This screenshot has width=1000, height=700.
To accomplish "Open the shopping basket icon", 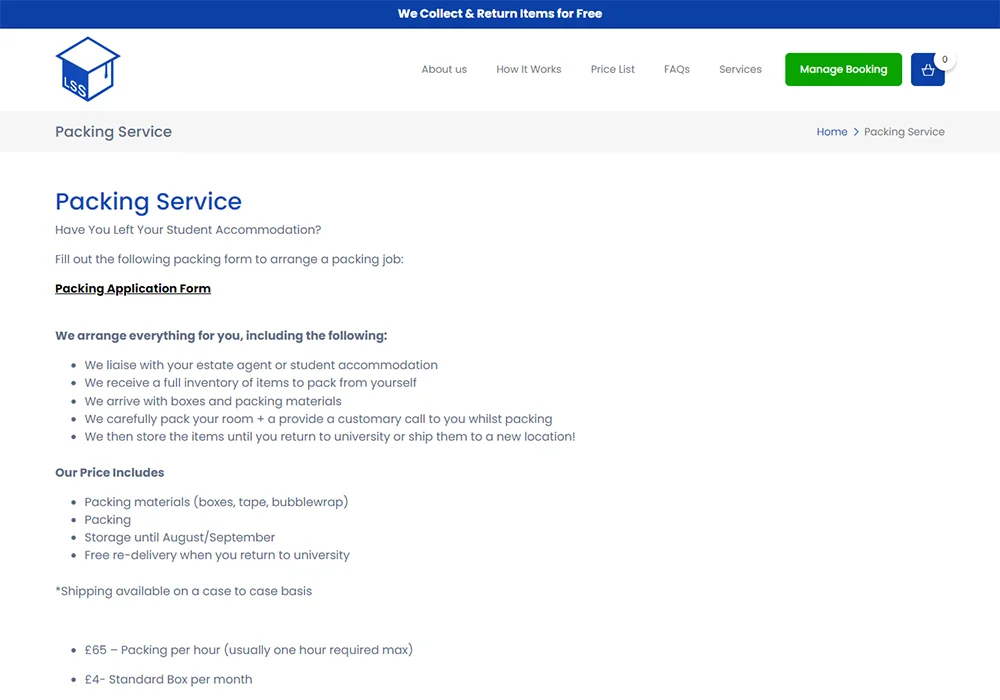I will click(927, 70).
